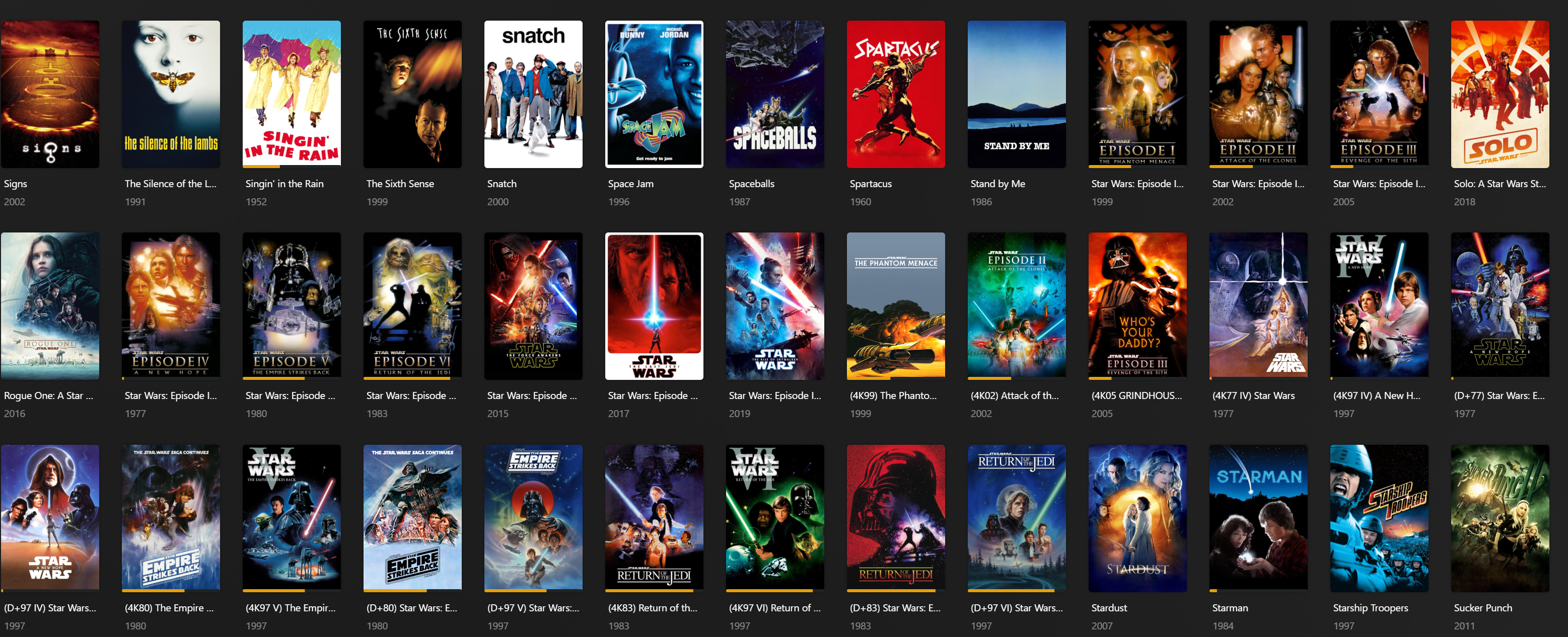Open The Silence of the Lambs poster
The image size is (1568, 637).
170,94
